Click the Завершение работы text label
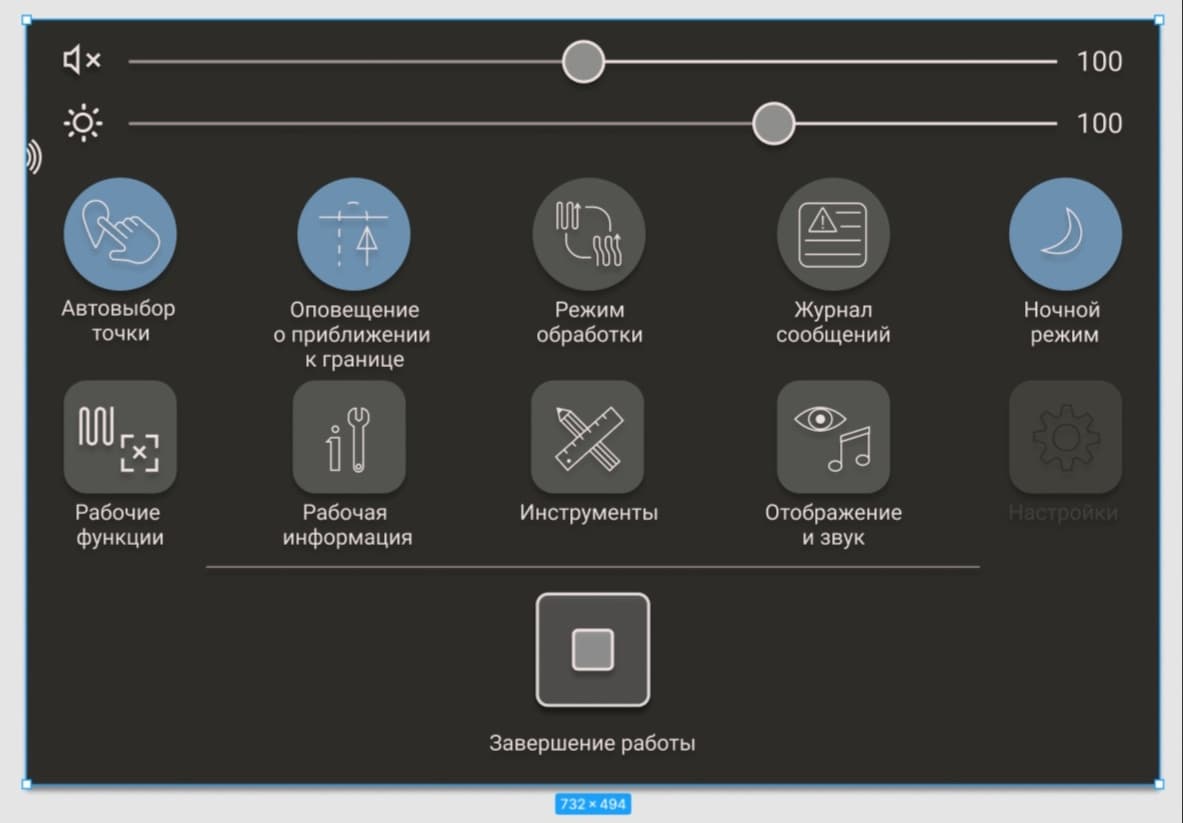Viewport: 1183px width, 823px height. (592, 744)
